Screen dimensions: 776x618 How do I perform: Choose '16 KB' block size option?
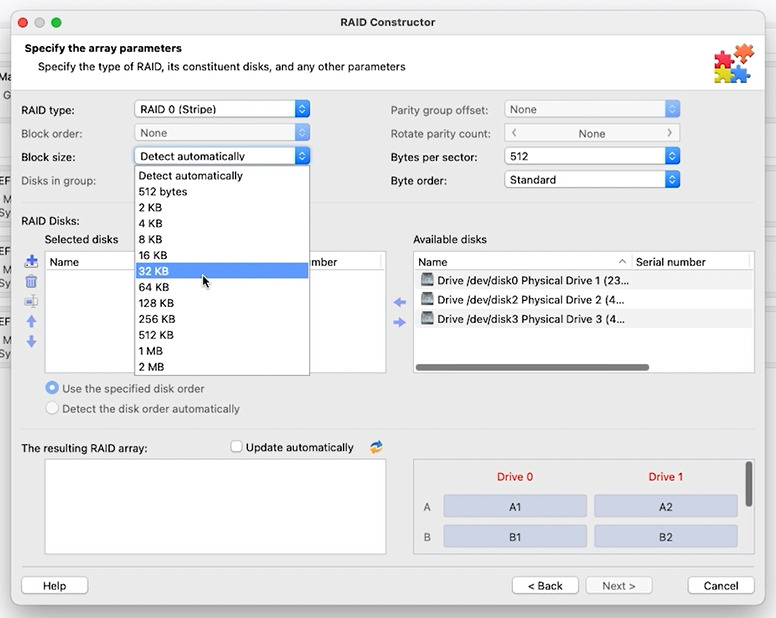point(222,255)
